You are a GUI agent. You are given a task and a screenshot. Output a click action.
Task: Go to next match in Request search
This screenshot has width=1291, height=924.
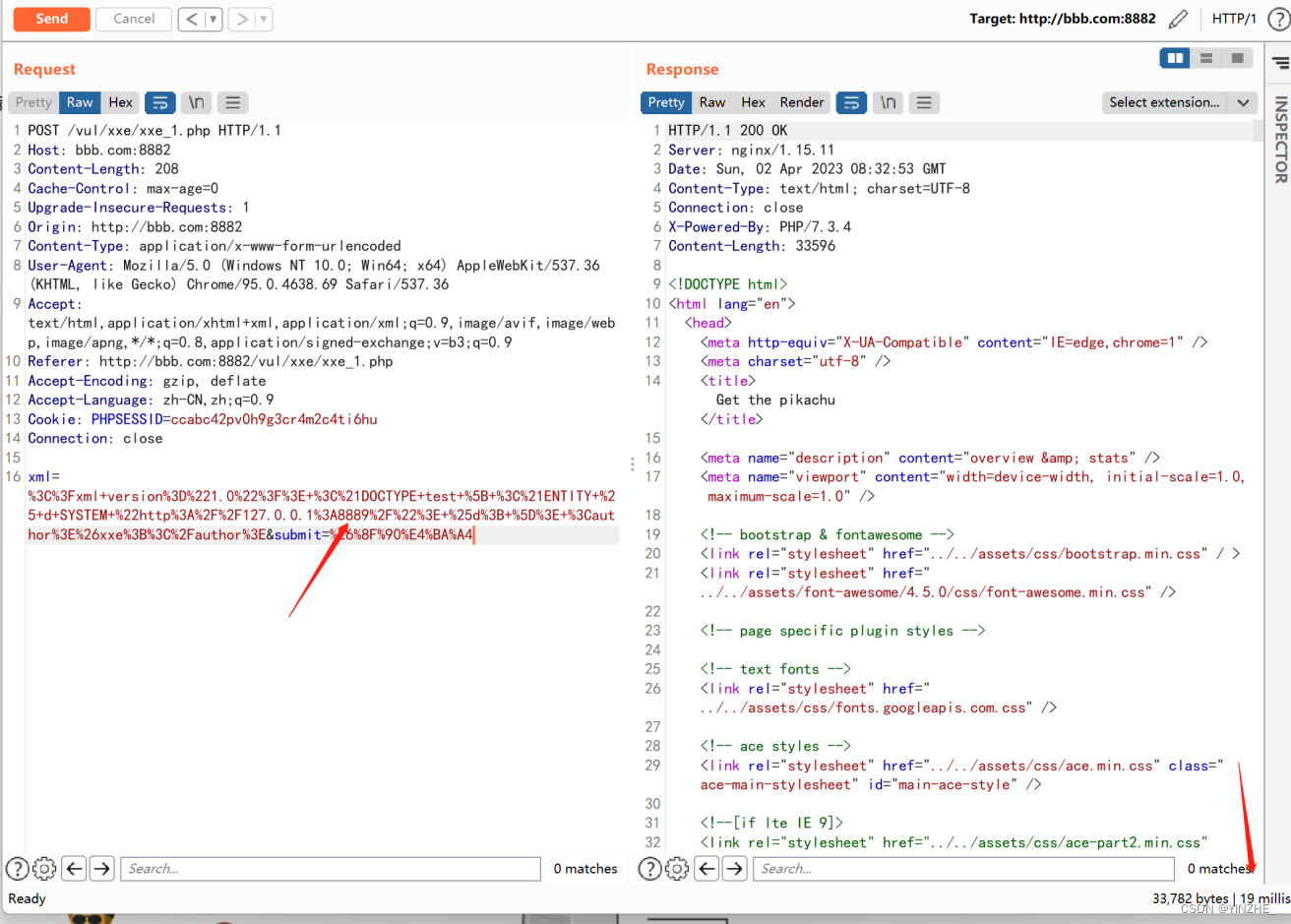click(x=102, y=868)
